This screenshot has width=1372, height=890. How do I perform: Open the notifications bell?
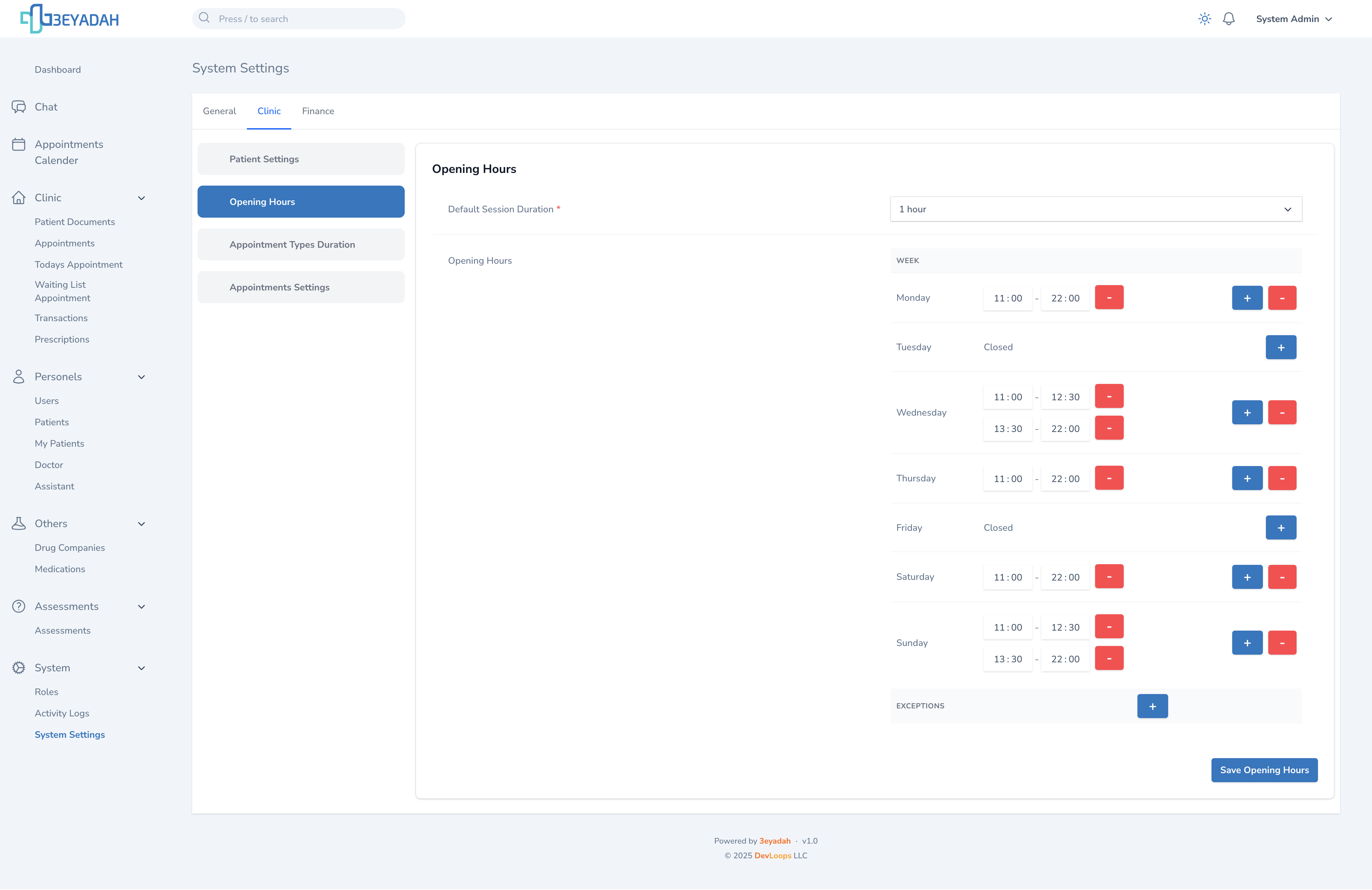[x=1229, y=18]
